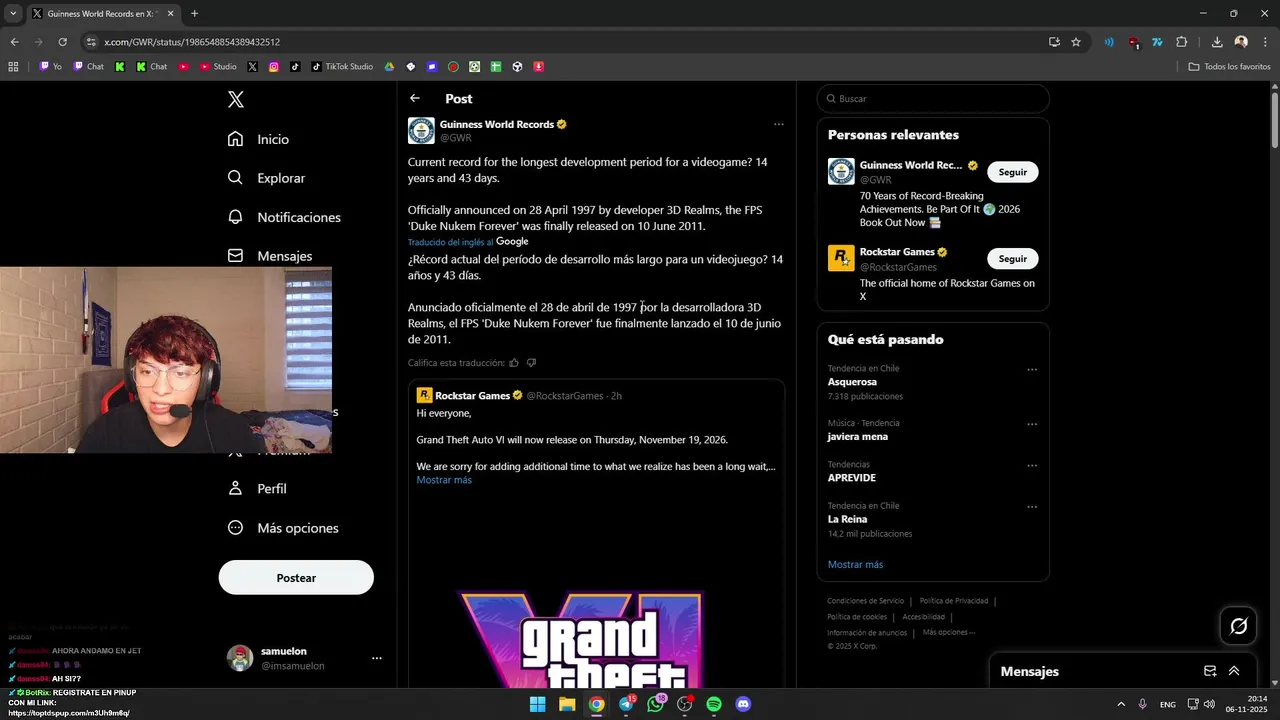1280x720 pixels.
Task: Open Inicio home in the sidebar
Action: click(259, 139)
